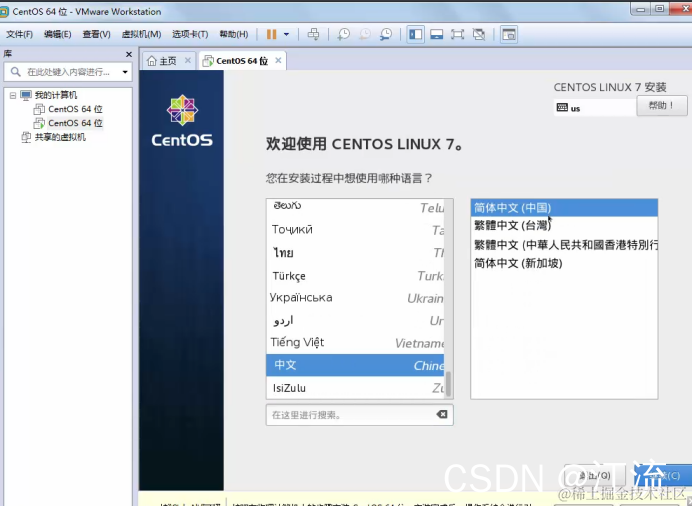Click the Send Ctrl+Alt+Del icon
The width and height of the screenshot is (692, 507).
point(313,34)
